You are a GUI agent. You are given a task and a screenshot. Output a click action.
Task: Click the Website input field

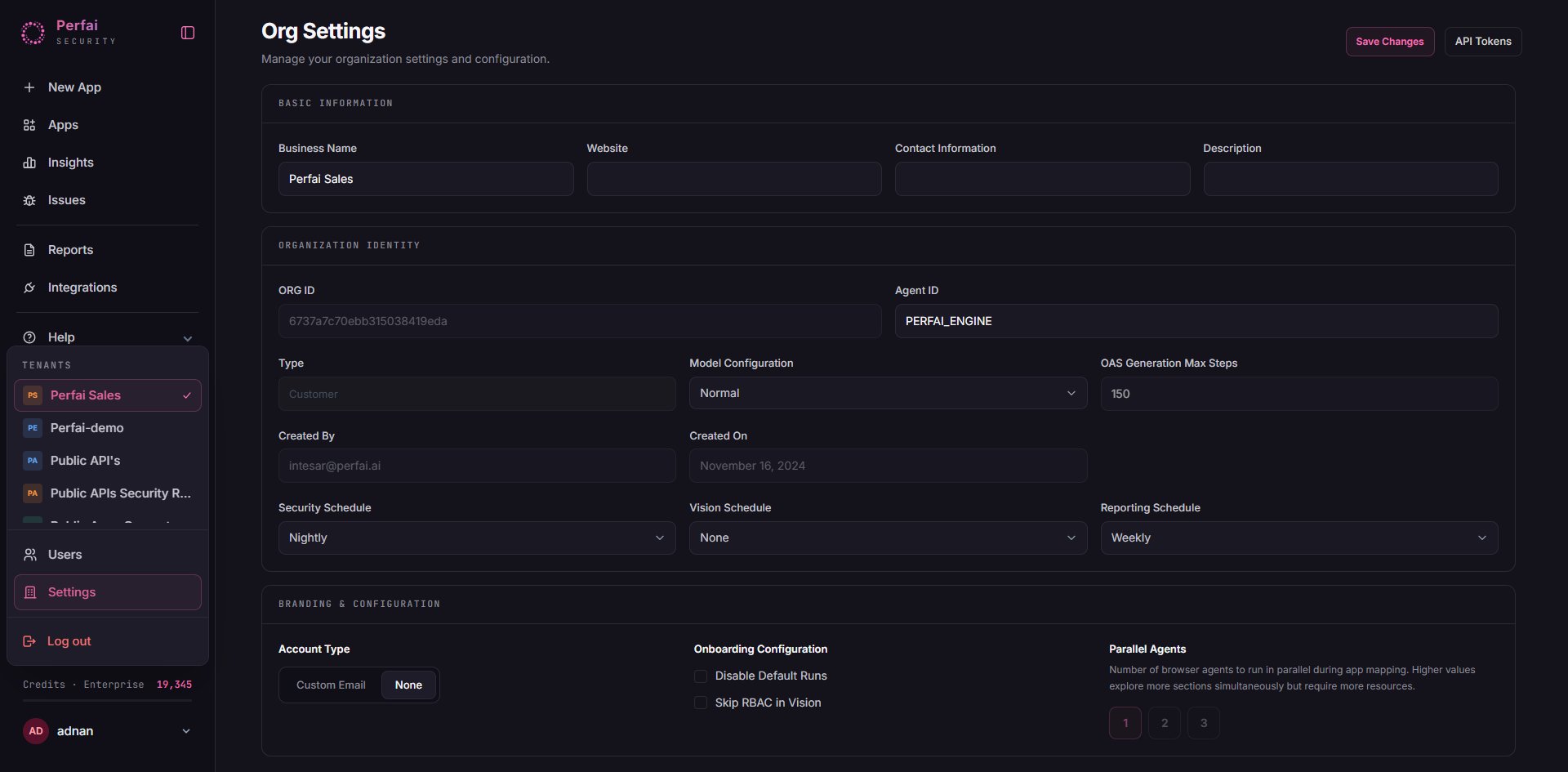click(x=734, y=179)
